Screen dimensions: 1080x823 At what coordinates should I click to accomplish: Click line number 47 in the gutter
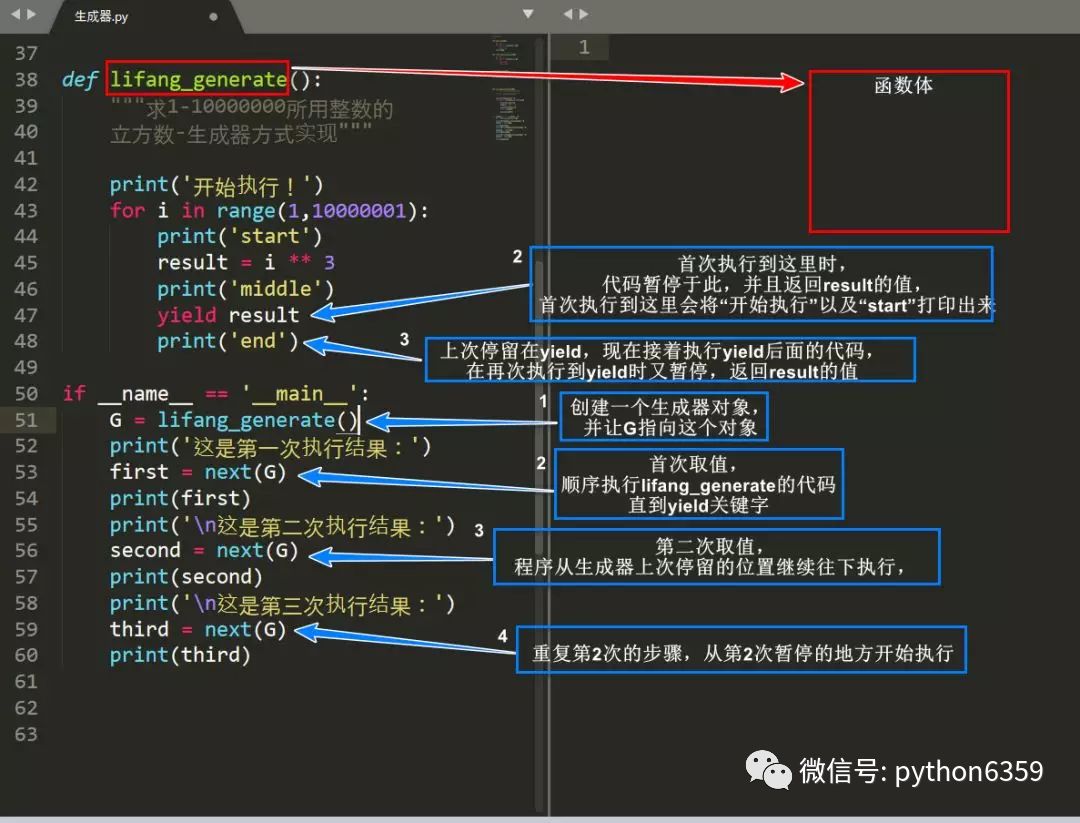pyautogui.click(x=26, y=315)
